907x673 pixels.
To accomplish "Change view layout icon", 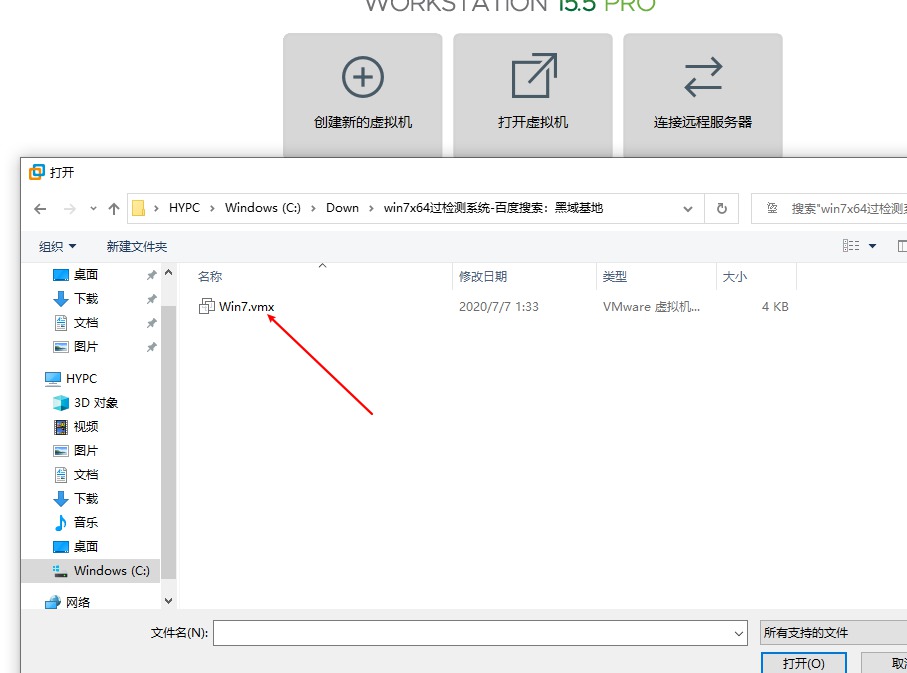I will coord(851,246).
